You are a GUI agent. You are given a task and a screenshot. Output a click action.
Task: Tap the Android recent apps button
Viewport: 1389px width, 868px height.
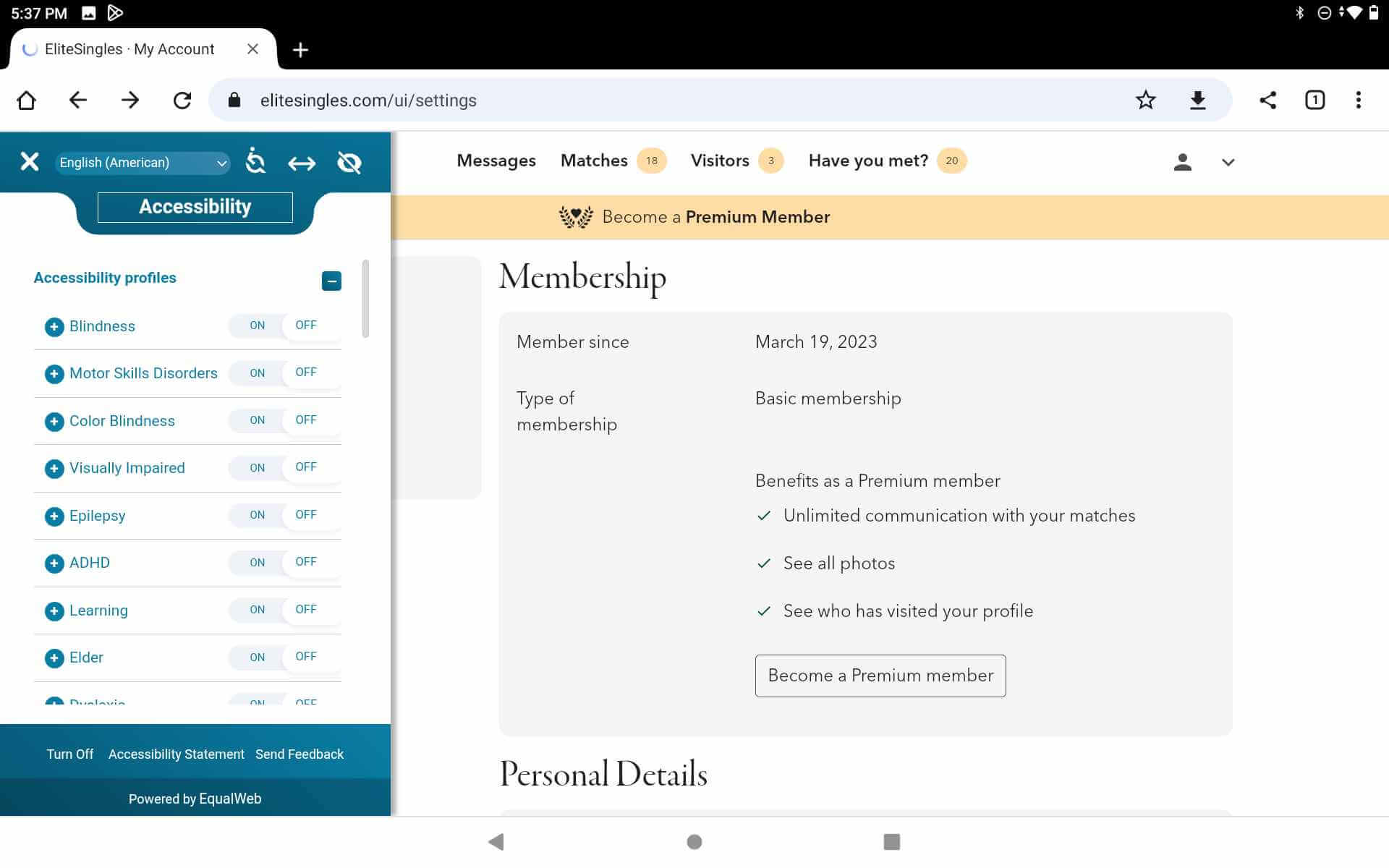tap(892, 842)
